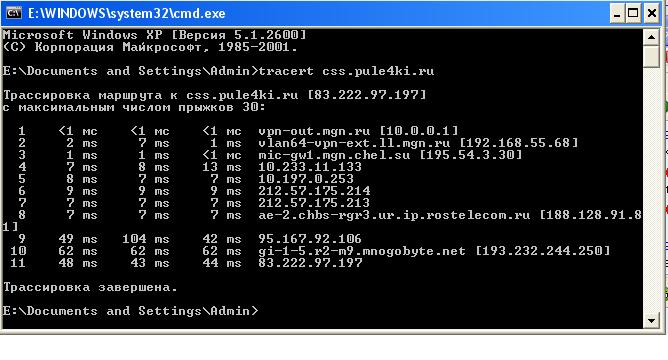The width and height of the screenshot is (668, 360).
Task: Click hop 2 hostname vlan64-vpn-ext.ll.mgn.ru
Action: [354, 143]
